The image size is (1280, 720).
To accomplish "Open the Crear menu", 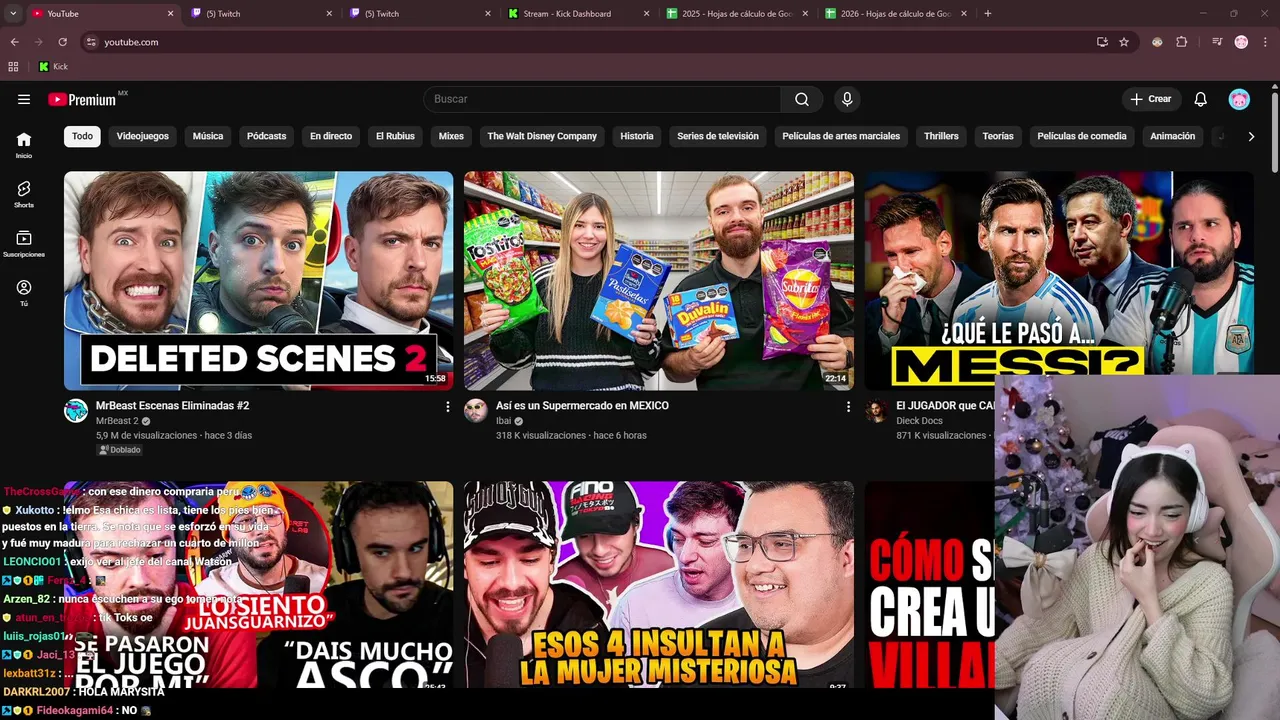I will pos(1151,99).
